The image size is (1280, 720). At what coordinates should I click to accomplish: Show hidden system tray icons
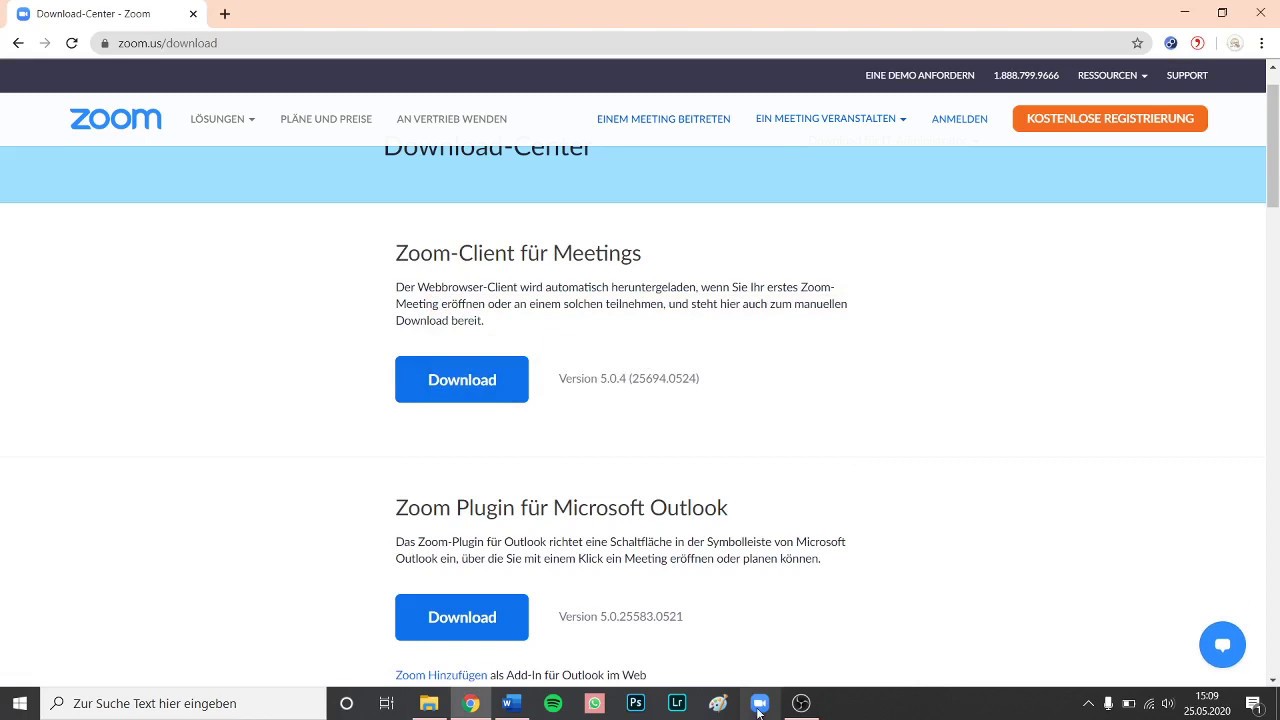(1088, 703)
